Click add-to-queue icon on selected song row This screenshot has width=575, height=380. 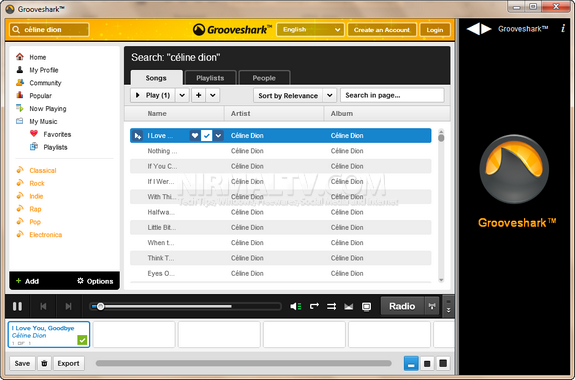[x=138, y=136]
